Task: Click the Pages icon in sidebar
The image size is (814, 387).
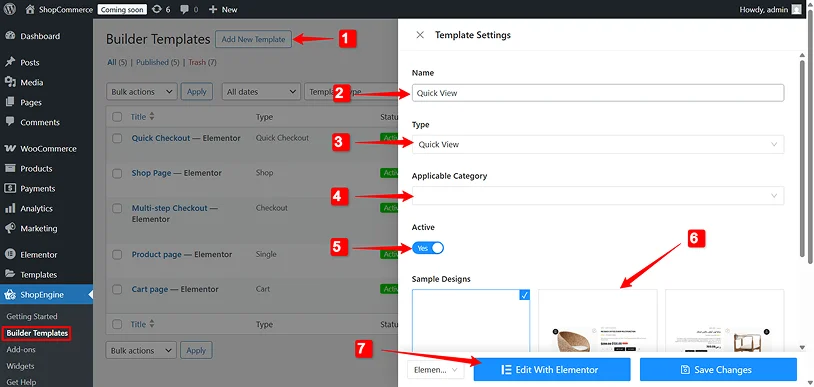Action: (x=9, y=102)
